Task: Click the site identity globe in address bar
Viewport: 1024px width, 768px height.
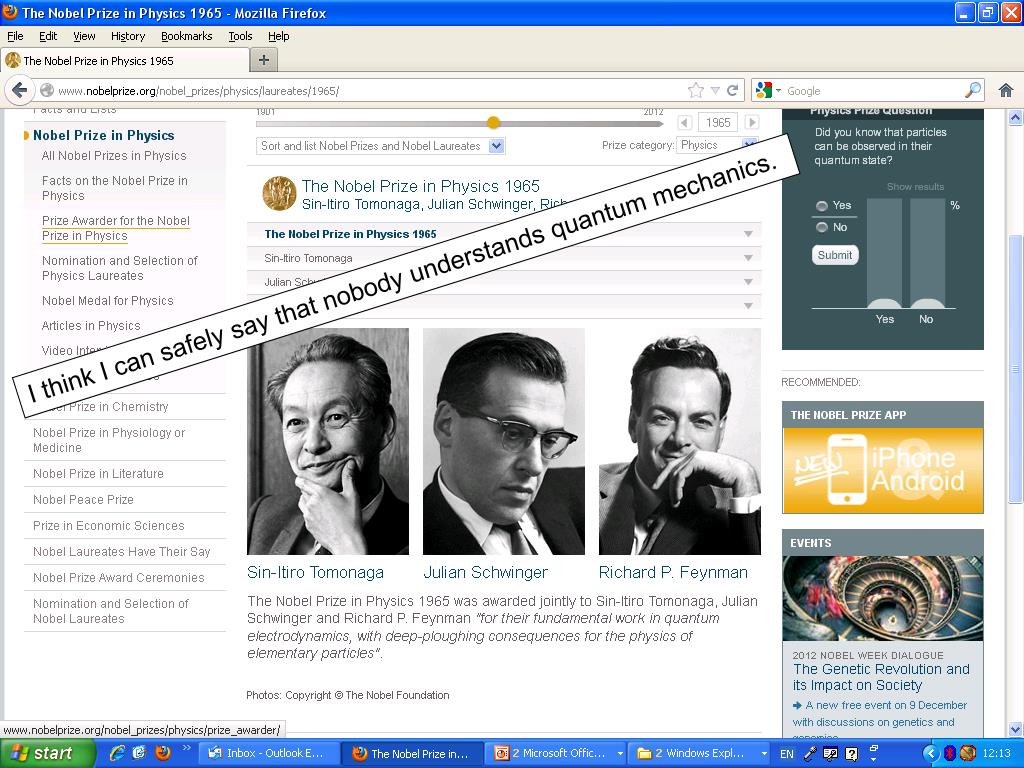Action: (47, 91)
